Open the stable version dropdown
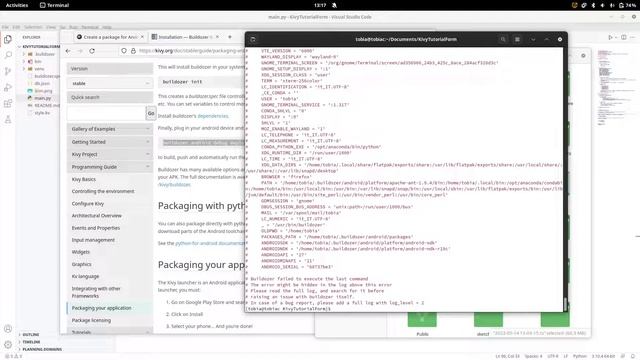The width and height of the screenshot is (640, 360). point(110,83)
